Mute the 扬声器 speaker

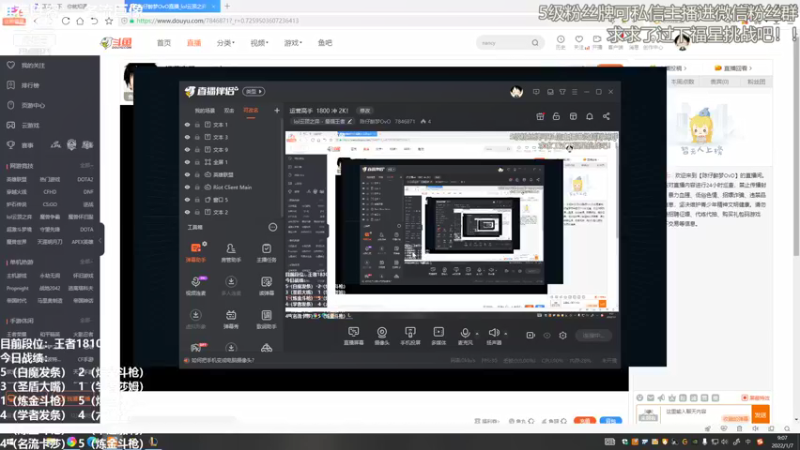point(493,336)
